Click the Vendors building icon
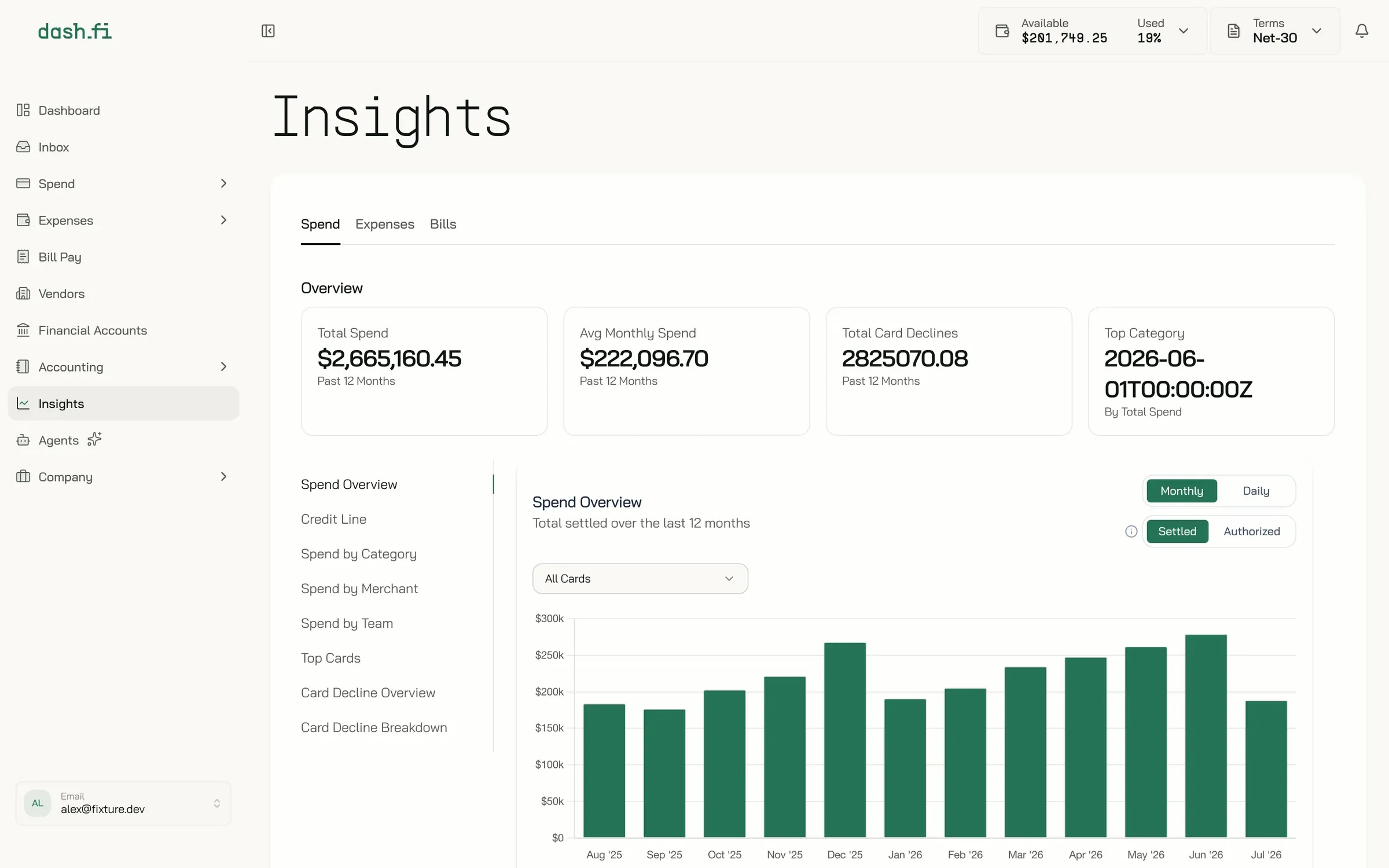This screenshot has height=868, width=1389. click(23, 293)
